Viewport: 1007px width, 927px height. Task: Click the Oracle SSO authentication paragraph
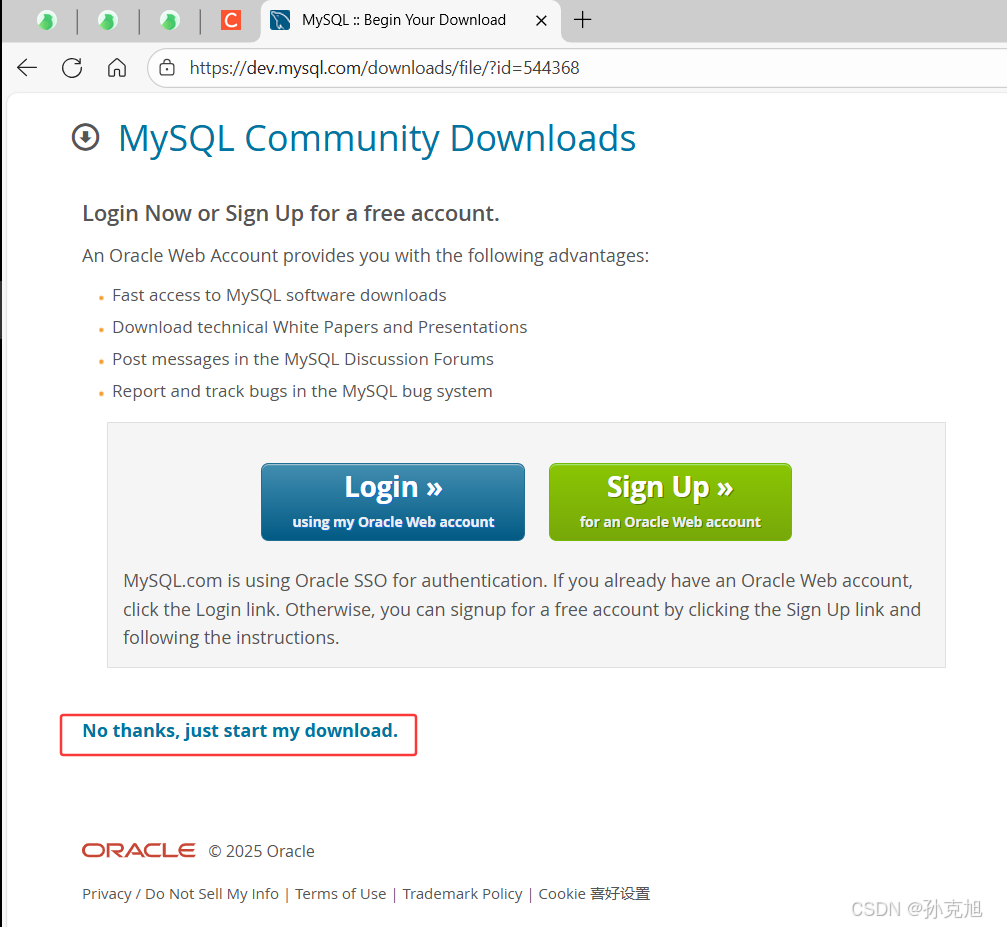[x=522, y=609]
